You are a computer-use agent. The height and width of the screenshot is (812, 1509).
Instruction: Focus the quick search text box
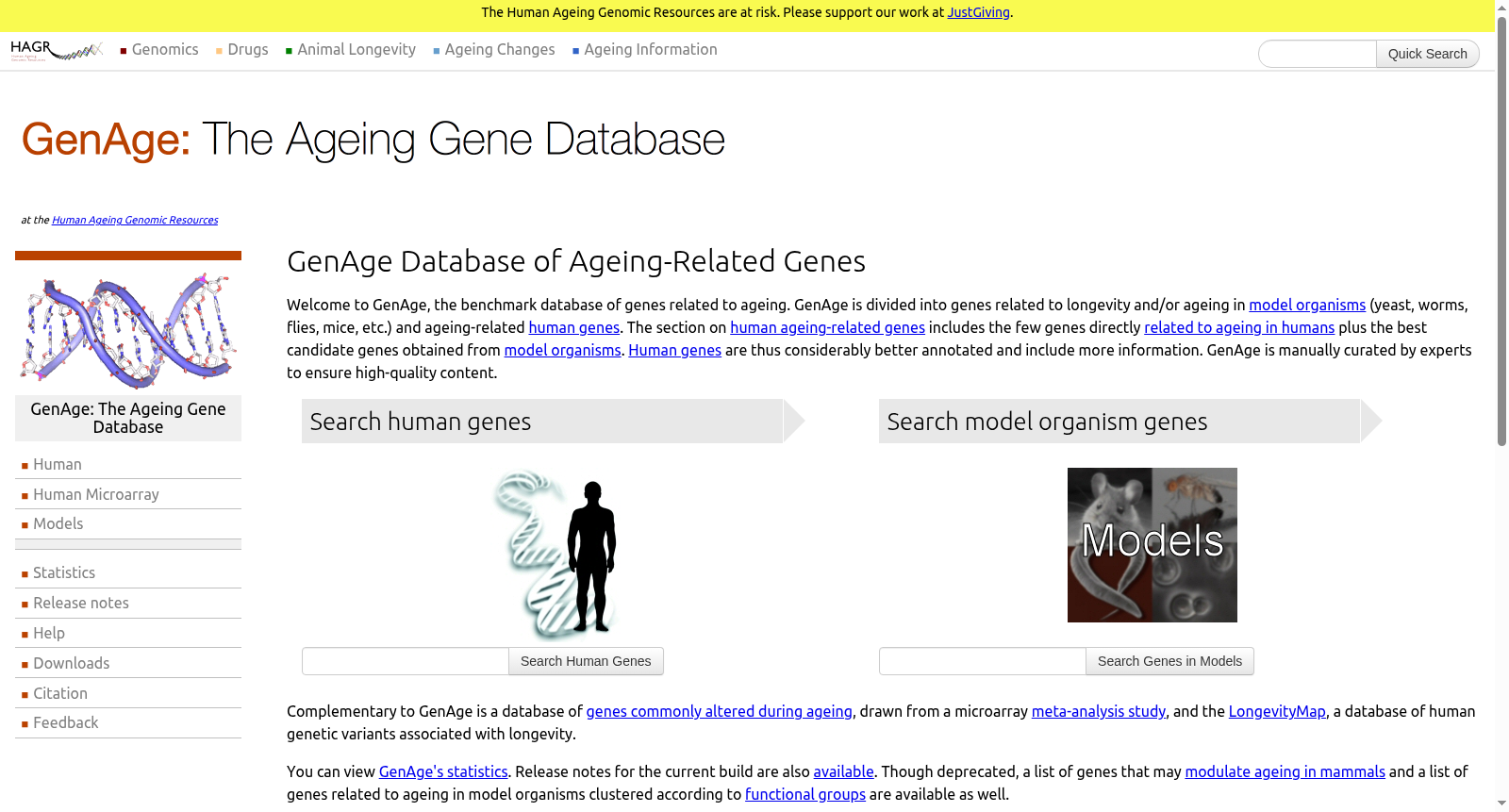pyautogui.click(x=1318, y=54)
